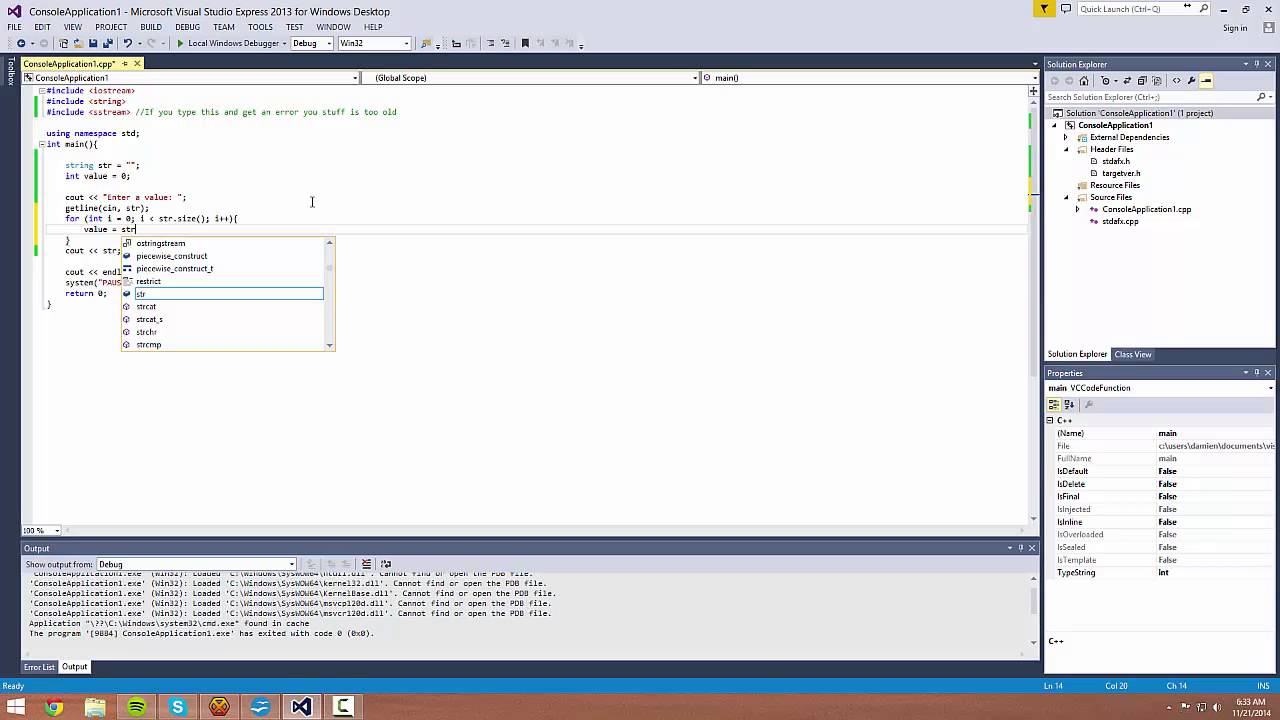The height and width of the screenshot is (720, 1280).
Task: Click the comment-out lines toolbar icon
Action: pos(490,43)
